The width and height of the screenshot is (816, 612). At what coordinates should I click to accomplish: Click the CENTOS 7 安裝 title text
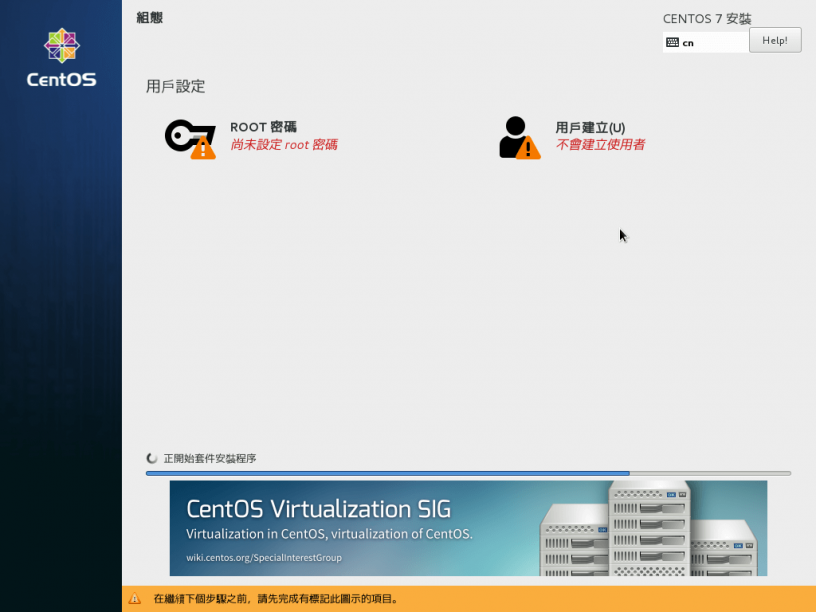[x=706, y=18]
